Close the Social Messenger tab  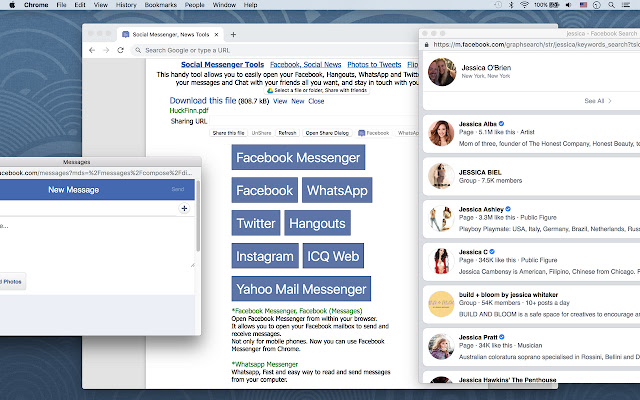click(x=217, y=34)
